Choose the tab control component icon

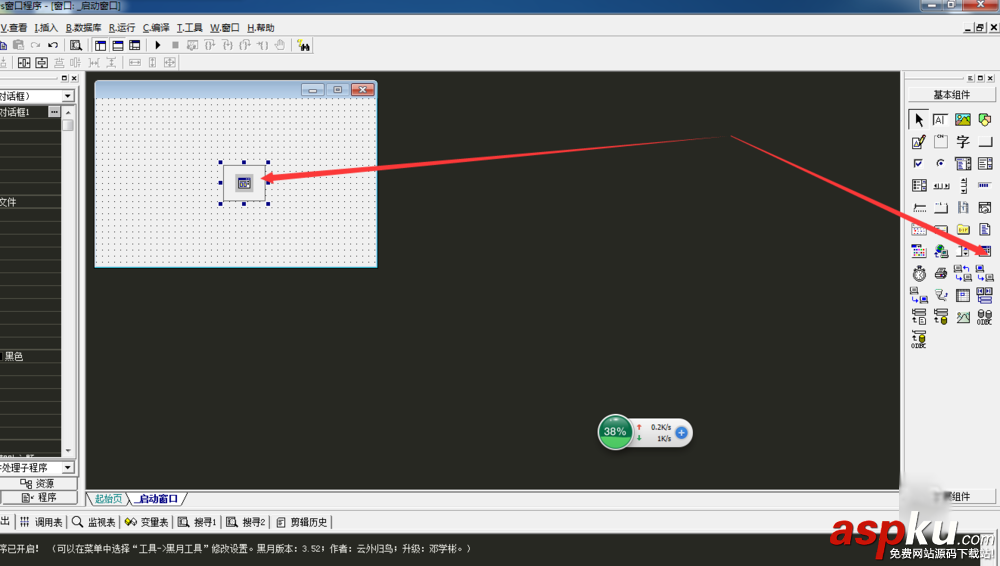940,207
